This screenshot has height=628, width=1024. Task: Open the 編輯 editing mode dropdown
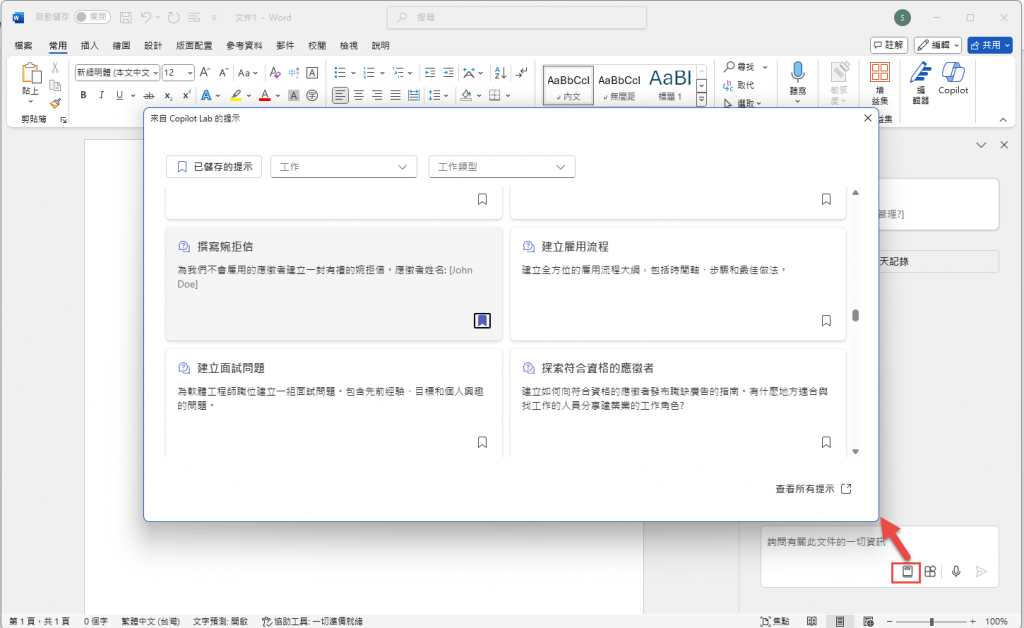938,45
